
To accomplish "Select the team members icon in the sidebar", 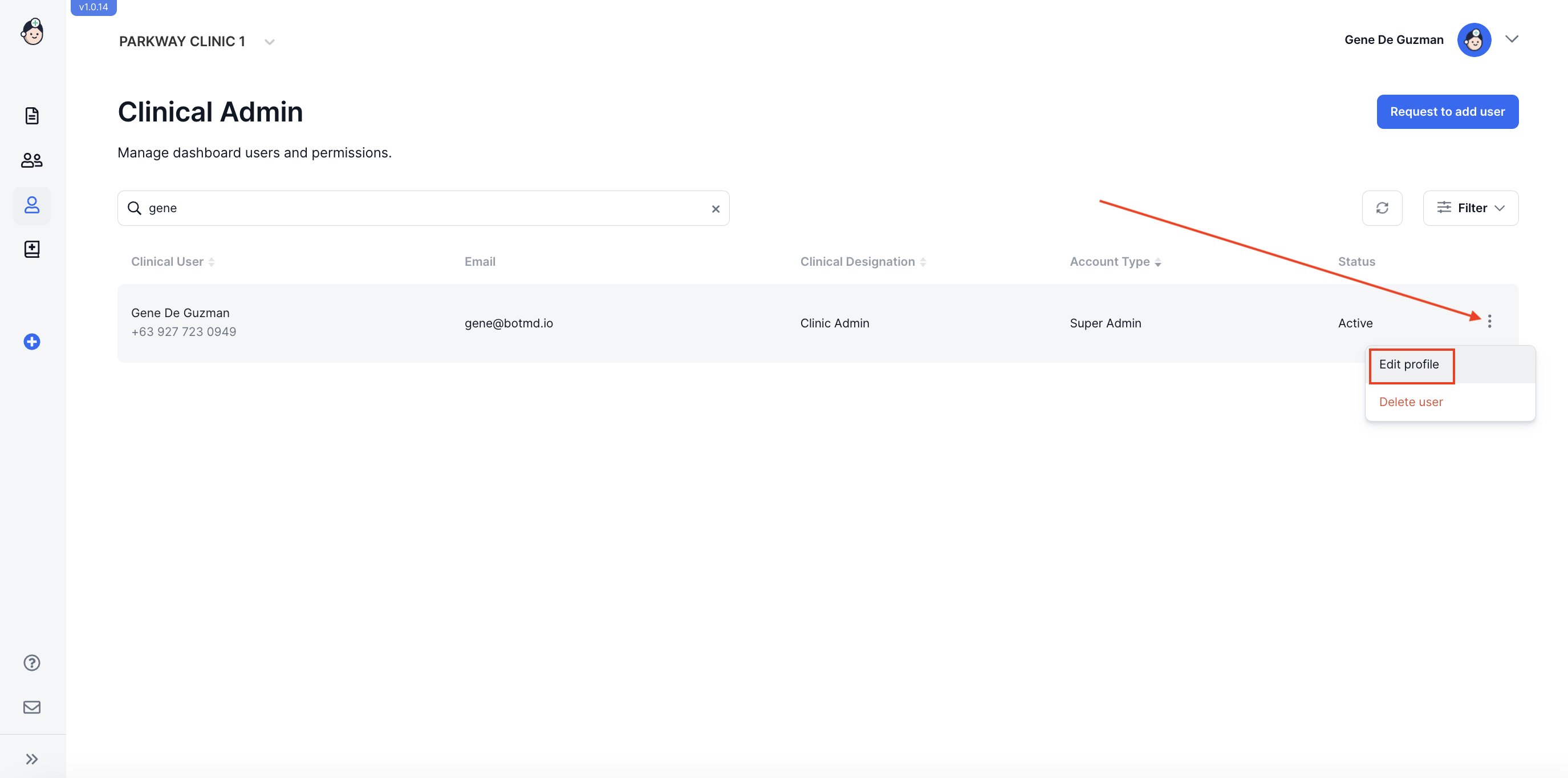I will coord(32,160).
